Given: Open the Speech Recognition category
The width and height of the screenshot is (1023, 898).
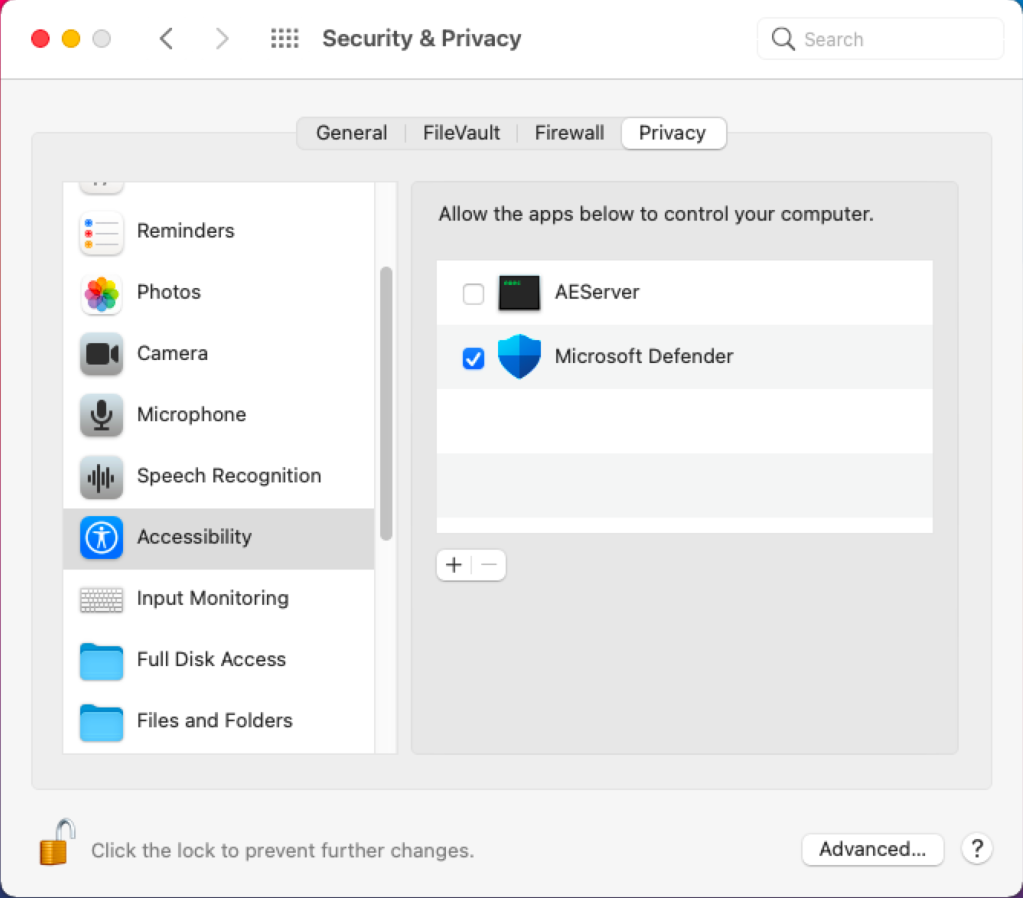Looking at the screenshot, I should 219,476.
